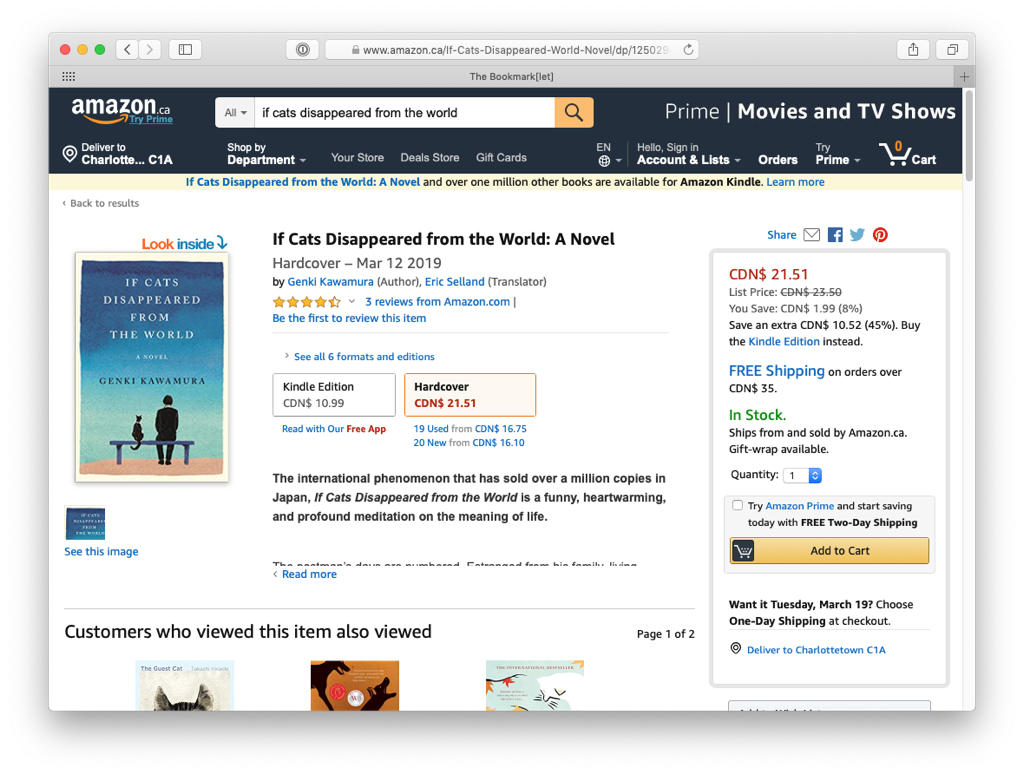Open the Try Prime dropdown

point(838,153)
